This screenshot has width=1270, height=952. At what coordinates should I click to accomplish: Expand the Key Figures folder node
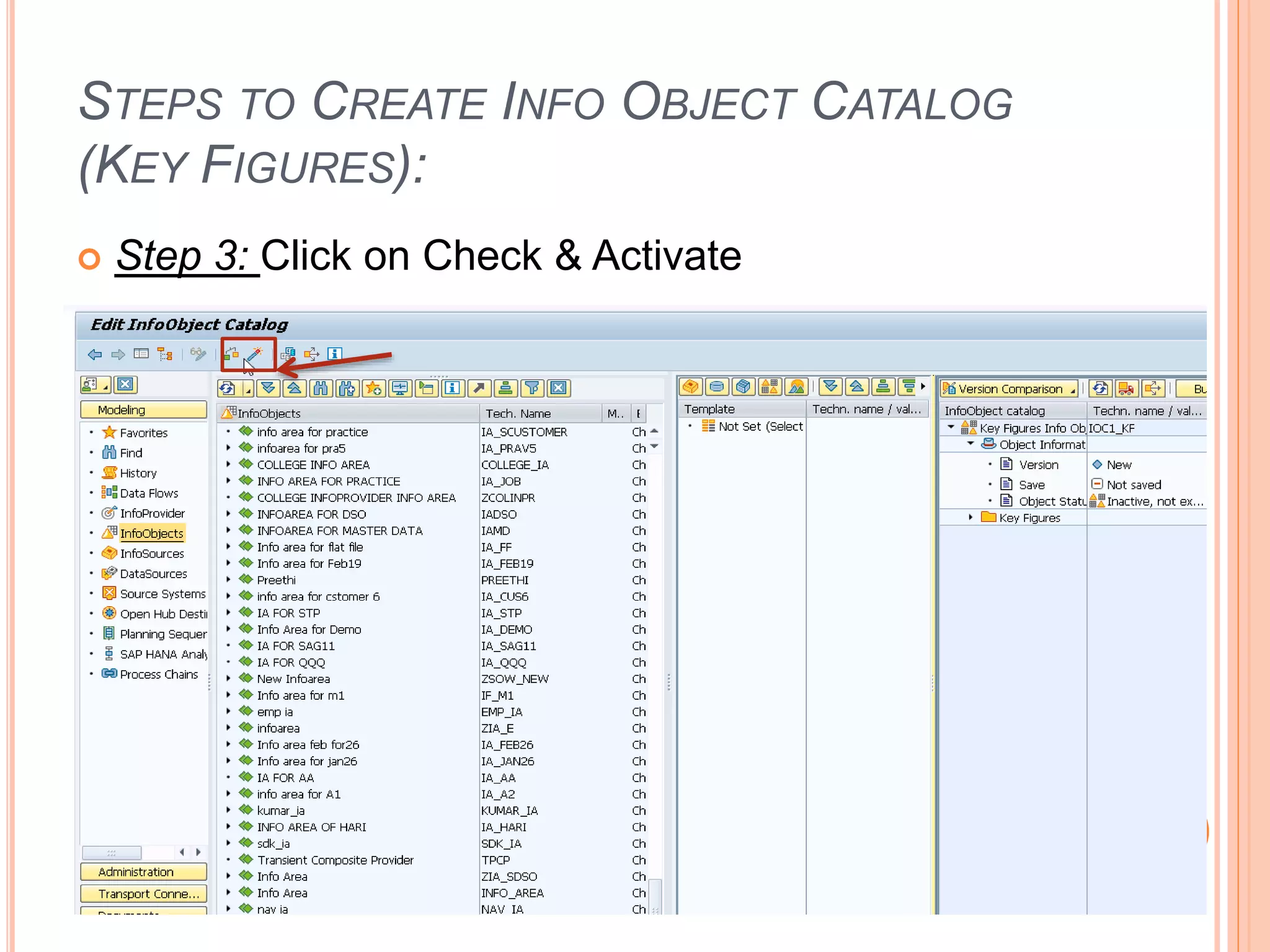point(971,518)
